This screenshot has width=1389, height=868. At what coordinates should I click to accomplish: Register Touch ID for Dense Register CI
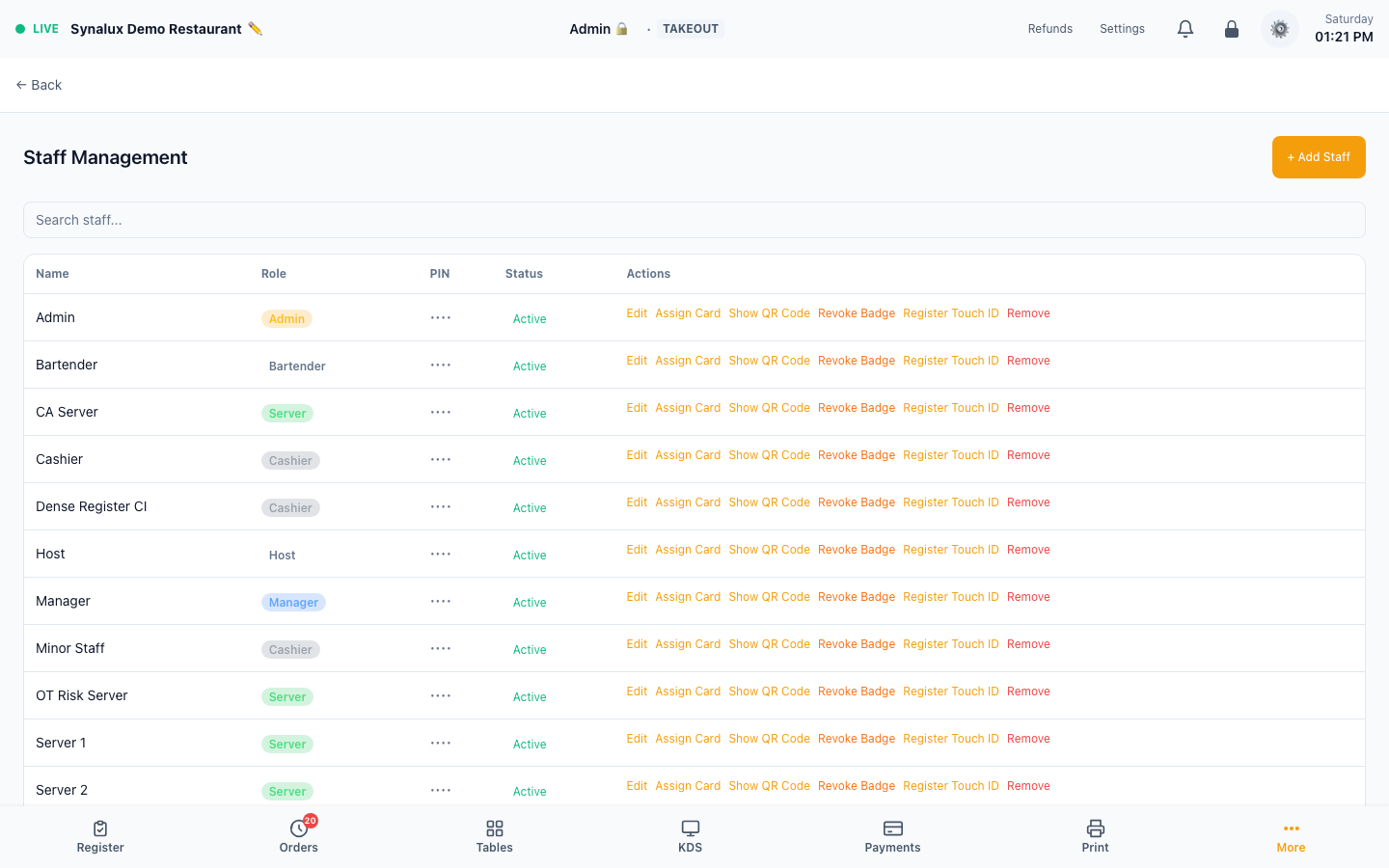[x=951, y=502]
